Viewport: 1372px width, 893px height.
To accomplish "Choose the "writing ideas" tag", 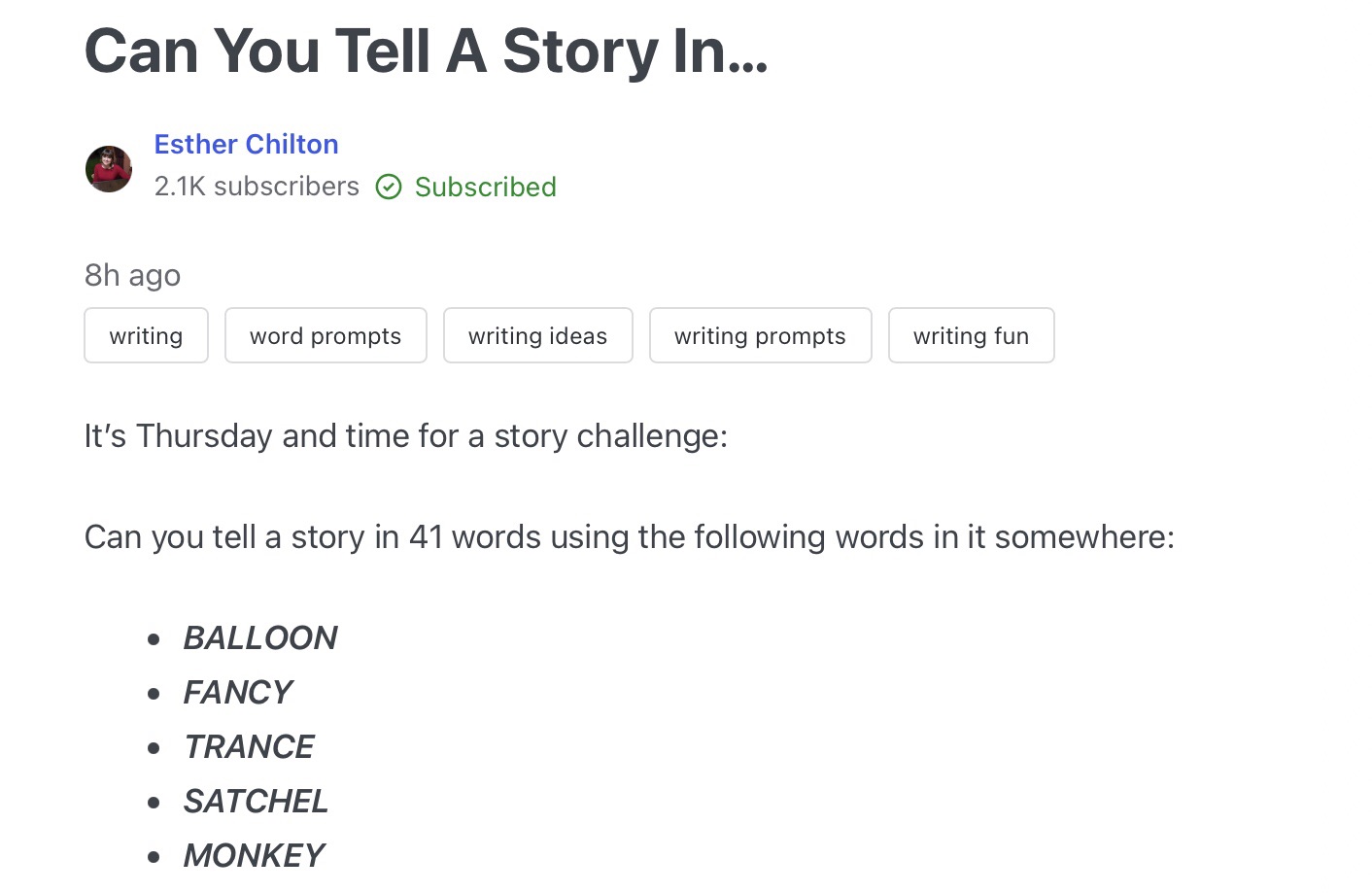I will coord(537,335).
